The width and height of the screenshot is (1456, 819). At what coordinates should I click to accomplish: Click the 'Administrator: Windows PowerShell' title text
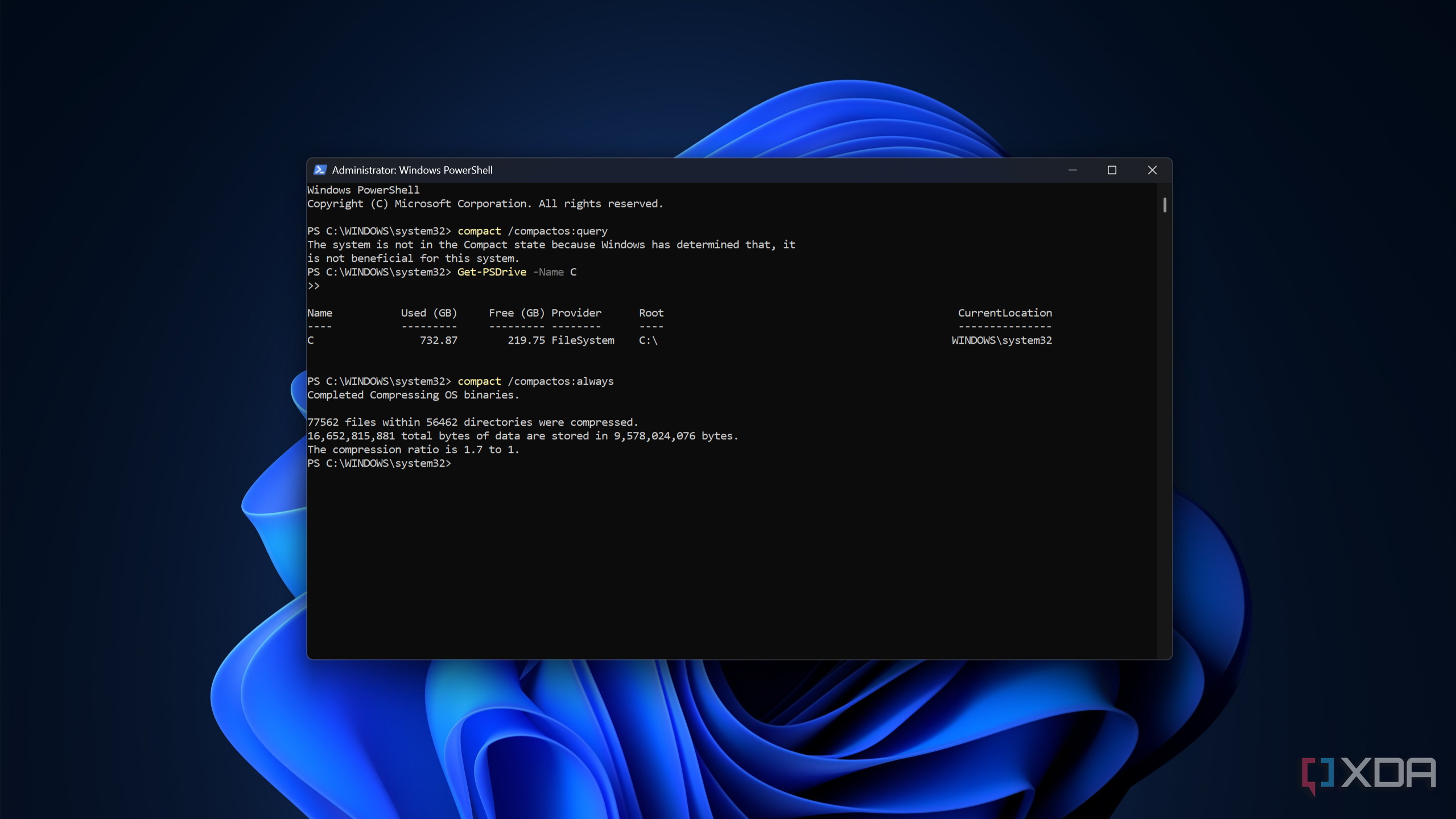click(412, 170)
